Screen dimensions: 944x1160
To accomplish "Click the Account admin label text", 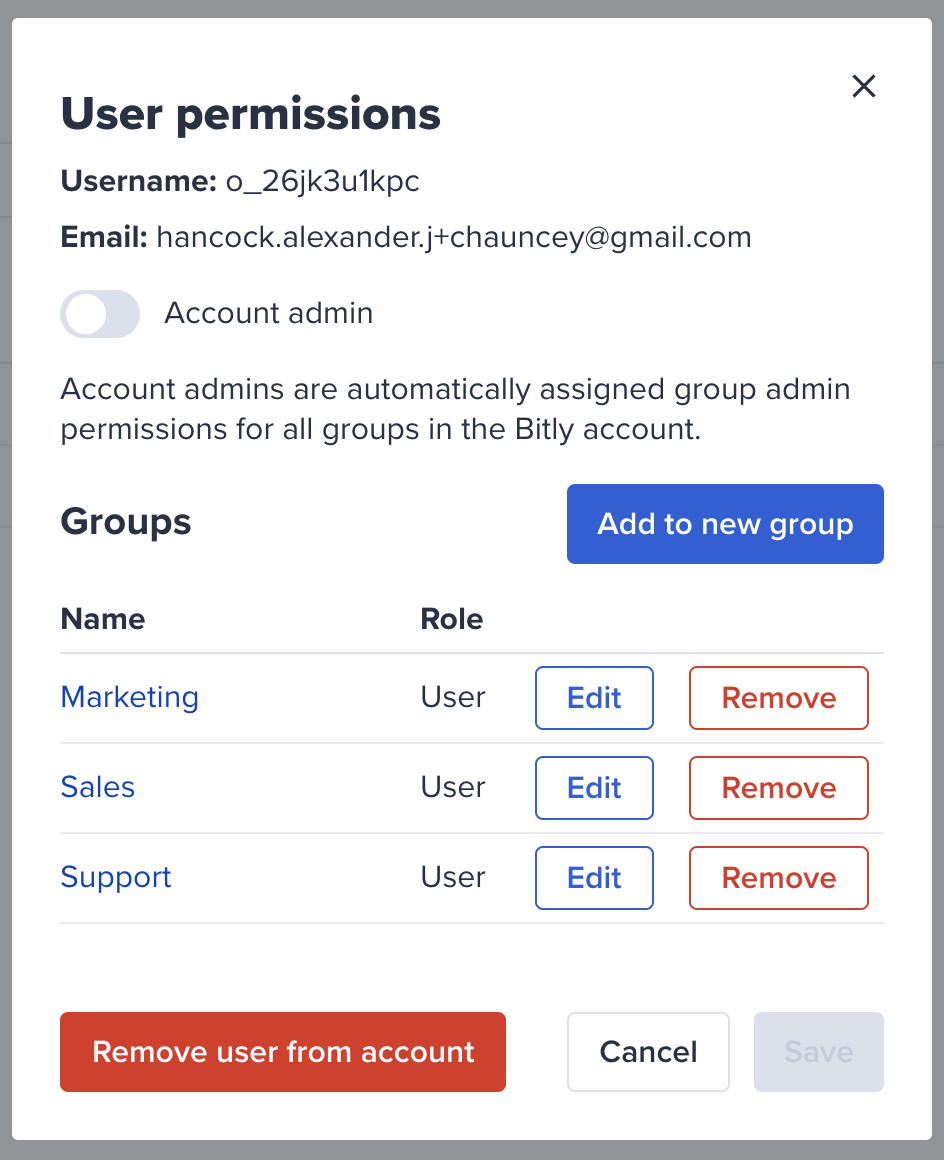I will tap(269, 313).
